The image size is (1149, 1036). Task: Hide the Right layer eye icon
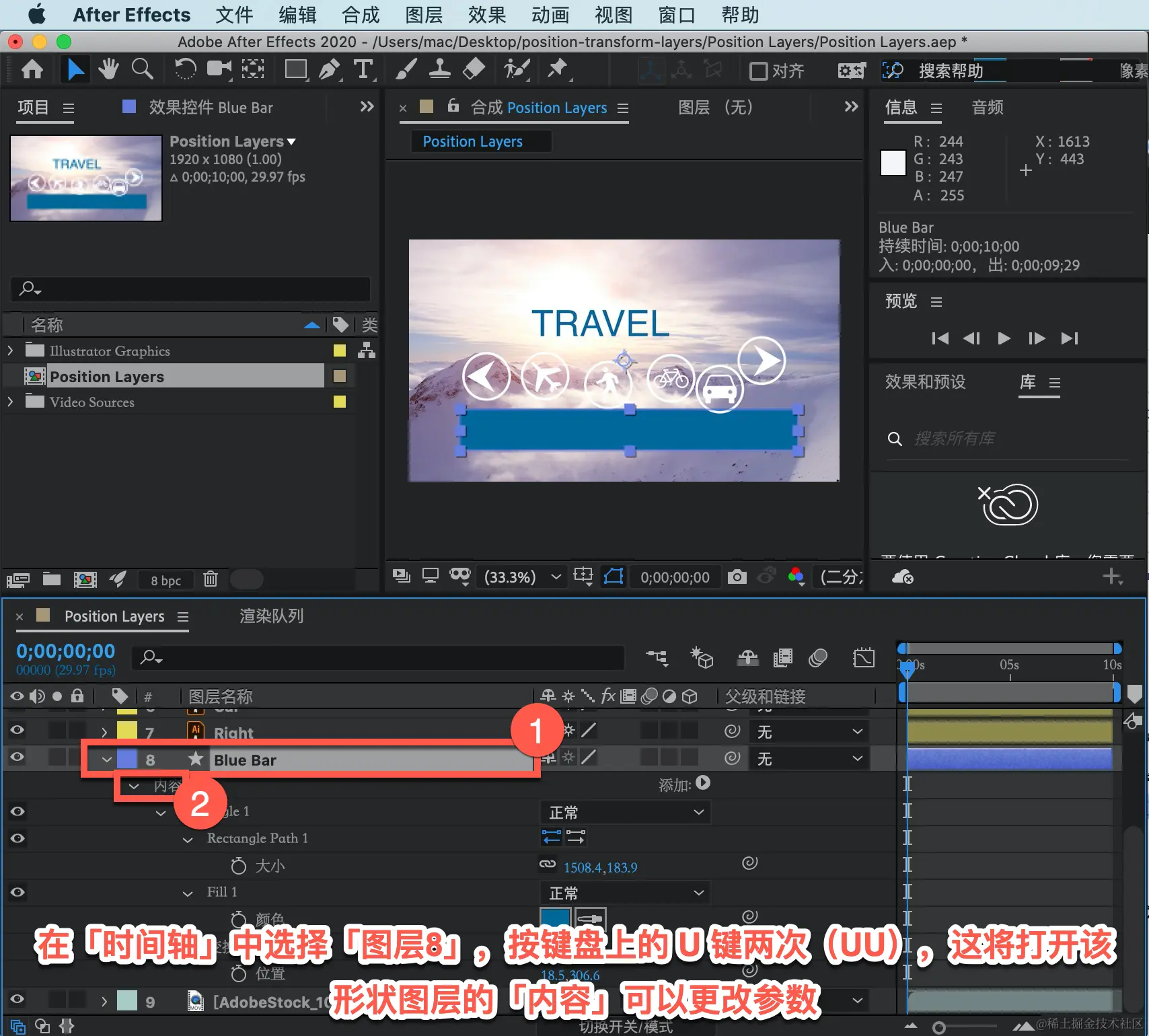point(17,730)
